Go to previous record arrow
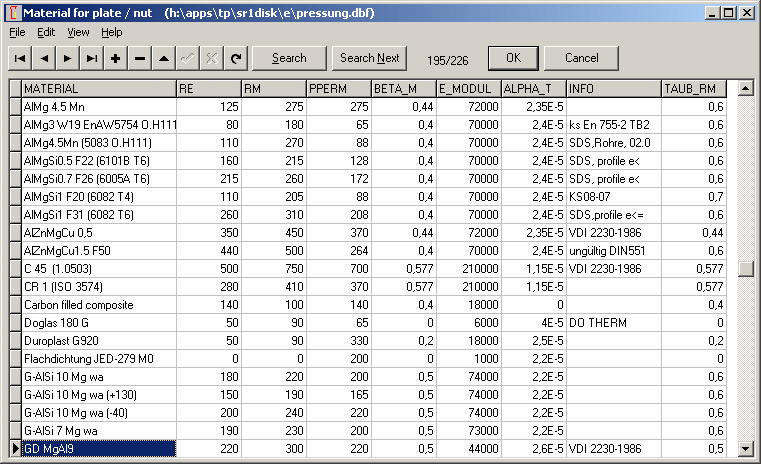 [44, 58]
